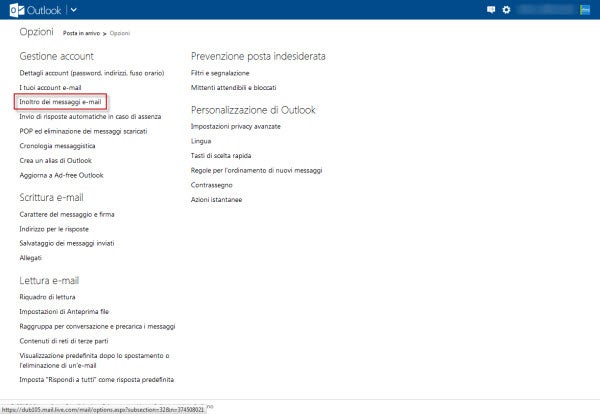The height and width of the screenshot is (414, 600).
Task: Open the settings gear icon
Action: point(506,10)
